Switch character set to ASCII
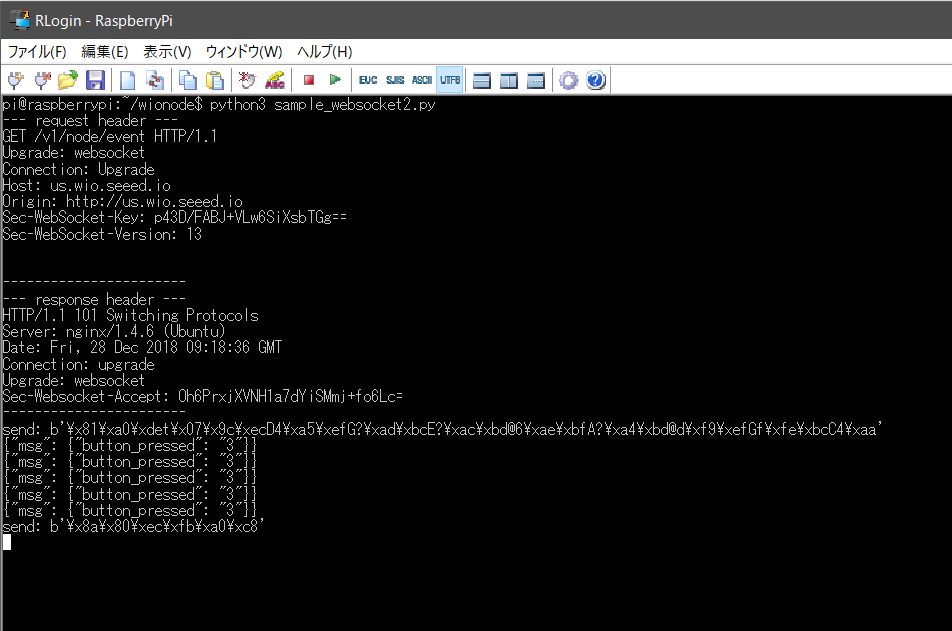 click(x=422, y=80)
